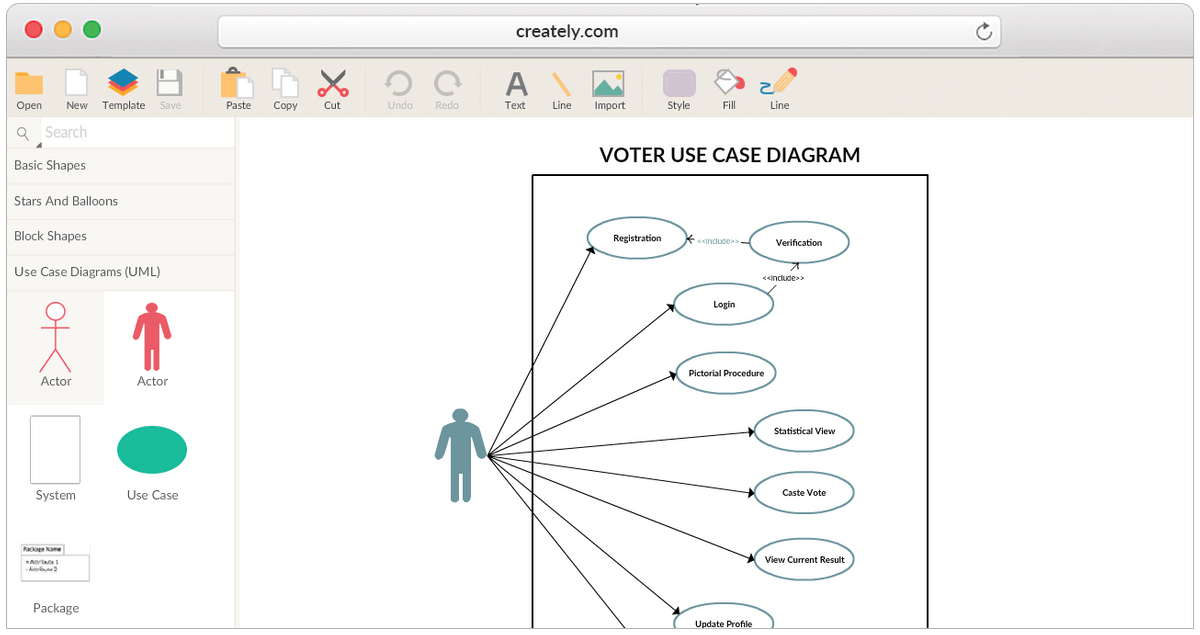
Task: Click the Fill paint bucket icon
Action: (729, 82)
